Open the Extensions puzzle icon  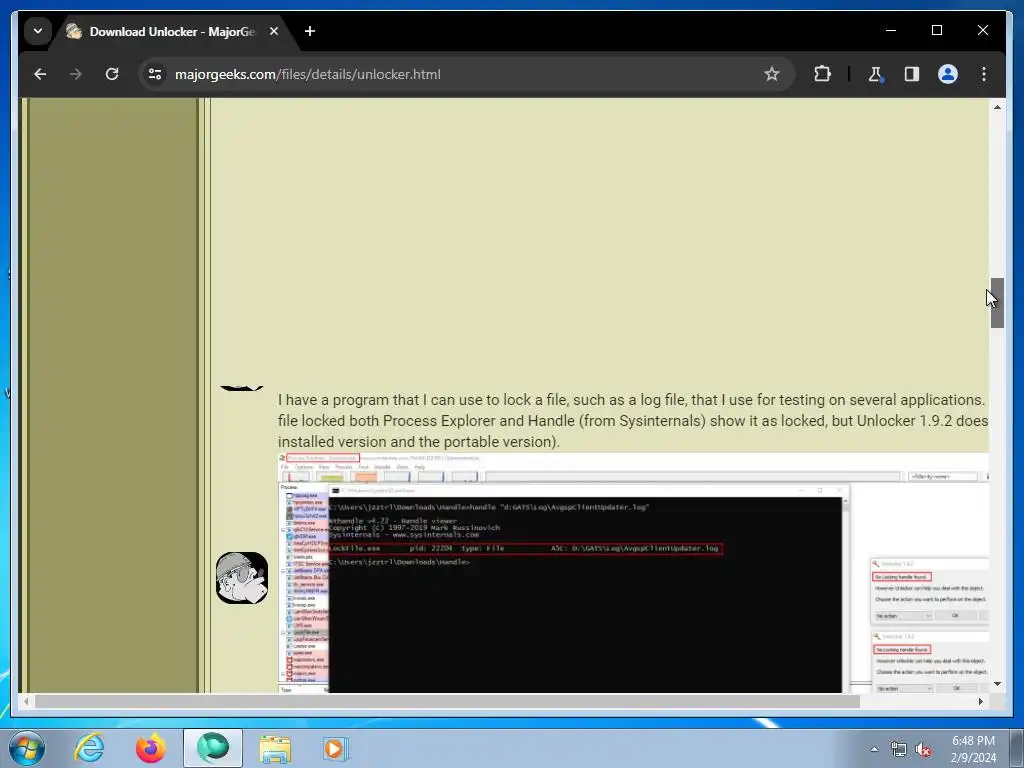pyautogui.click(x=822, y=74)
